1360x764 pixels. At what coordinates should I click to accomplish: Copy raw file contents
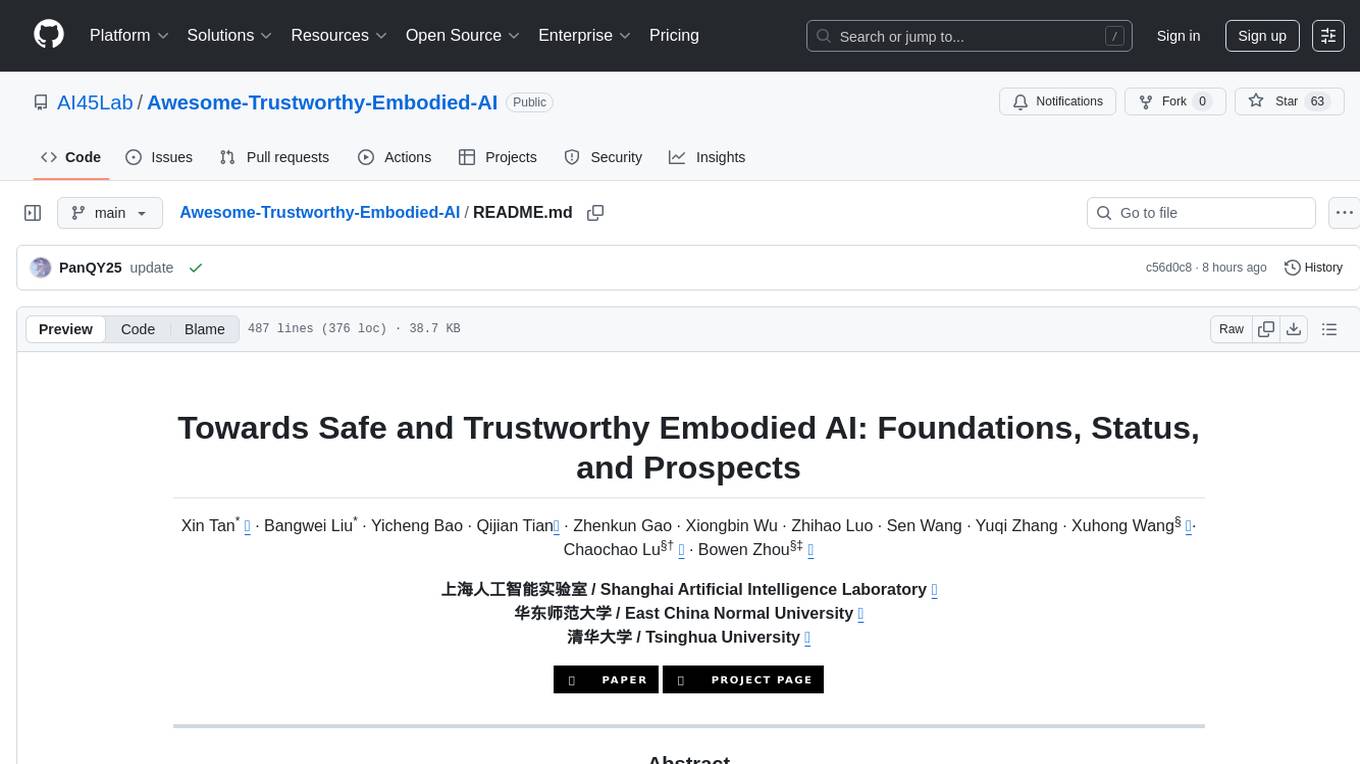1266,329
